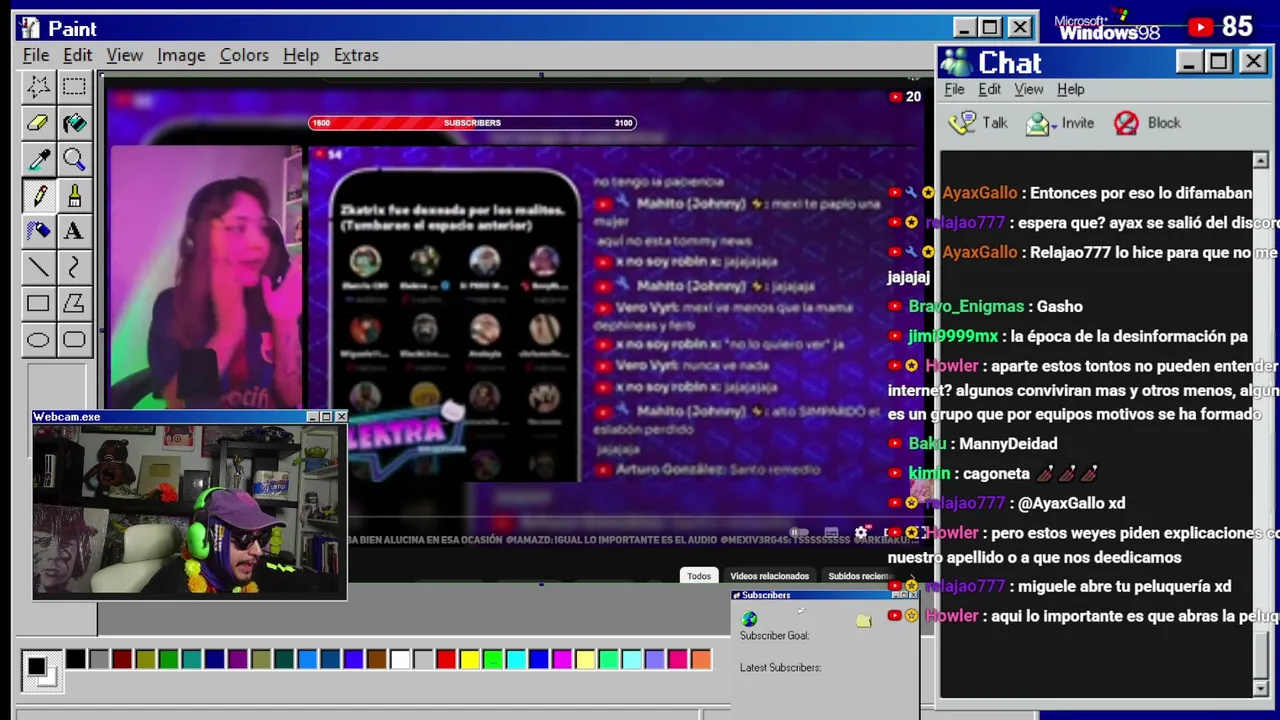Open Chat window Edit menu
1280x720 pixels.
click(990, 89)
